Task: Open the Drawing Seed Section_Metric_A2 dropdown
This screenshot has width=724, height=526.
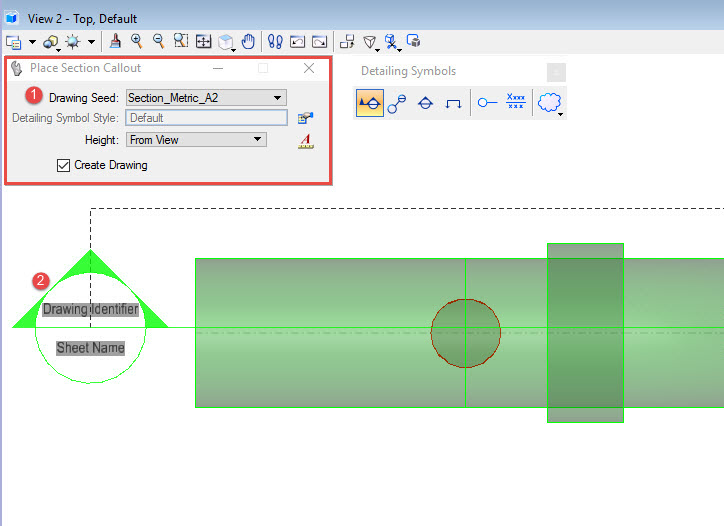Action: pos(206,98)
